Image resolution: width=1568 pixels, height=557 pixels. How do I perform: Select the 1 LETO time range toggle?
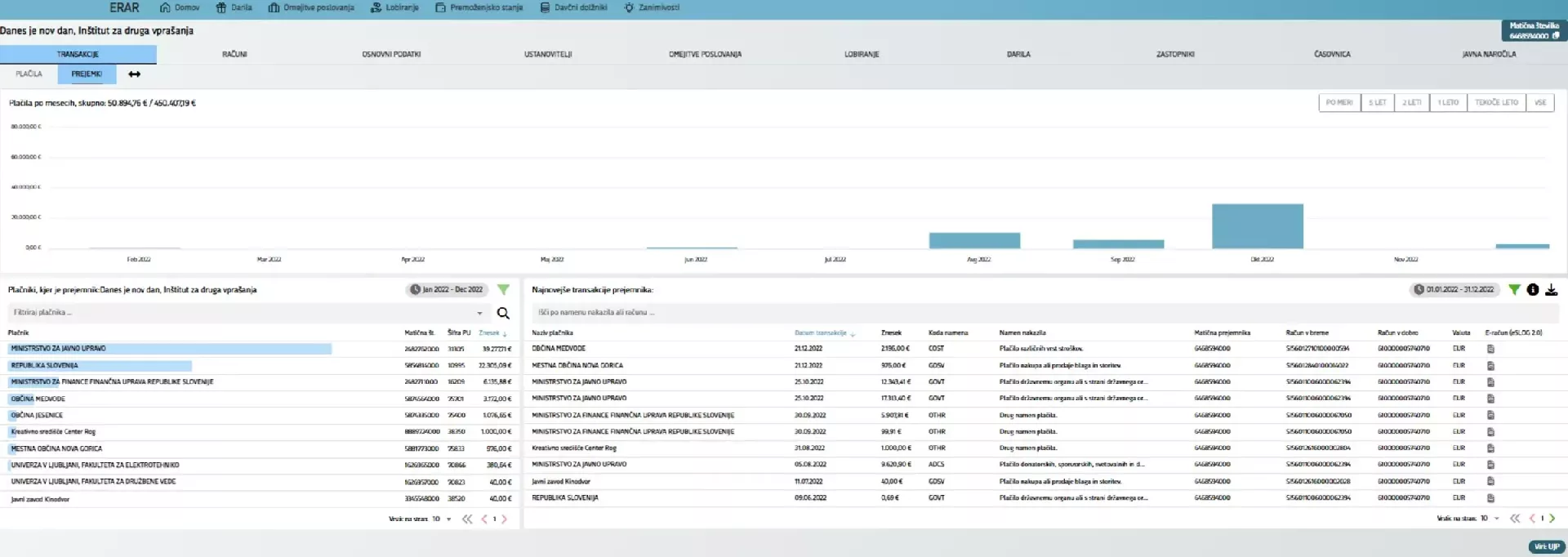tap(1448, 103)
